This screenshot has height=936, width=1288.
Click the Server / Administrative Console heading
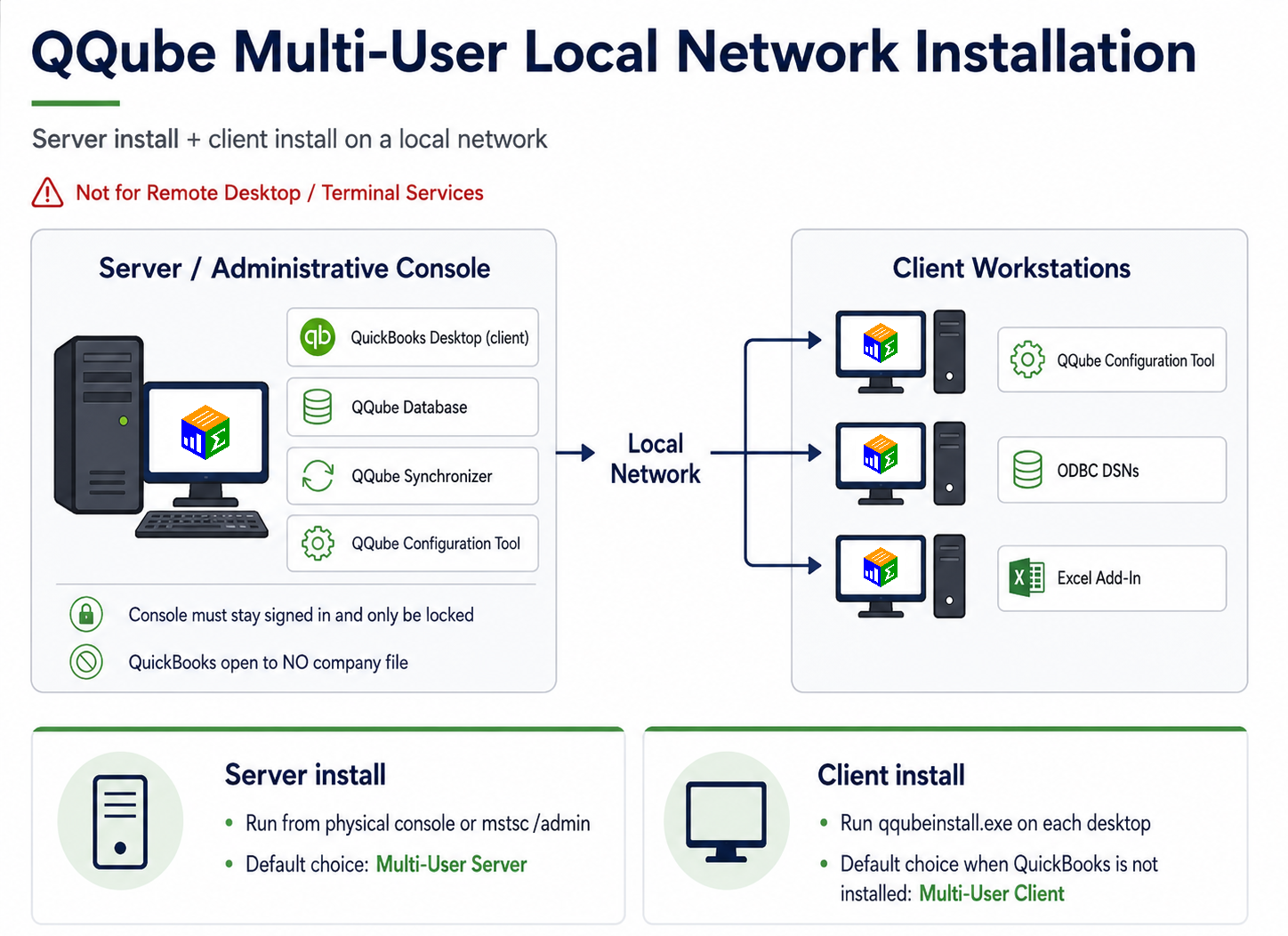[x=294, y=268]
